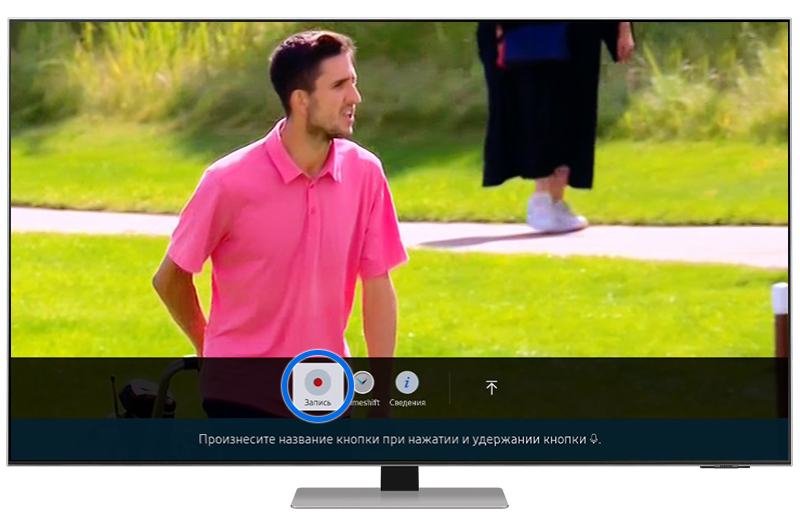Select the "Запись" text label
This screenshot has height=525, width=800.
click(x=319, y=402)
